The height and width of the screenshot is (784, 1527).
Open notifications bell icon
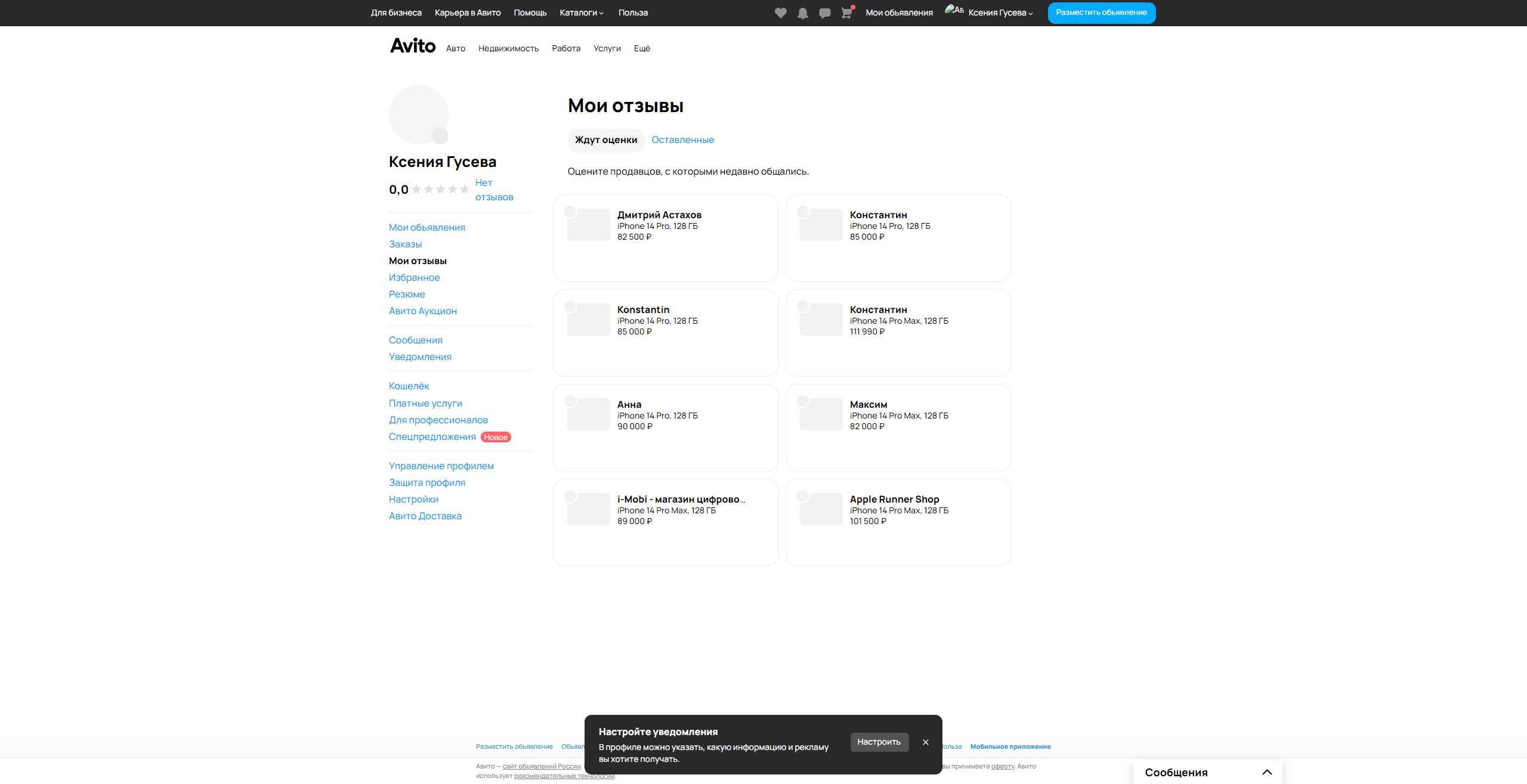pyautogui.click(x=802, y=13)
